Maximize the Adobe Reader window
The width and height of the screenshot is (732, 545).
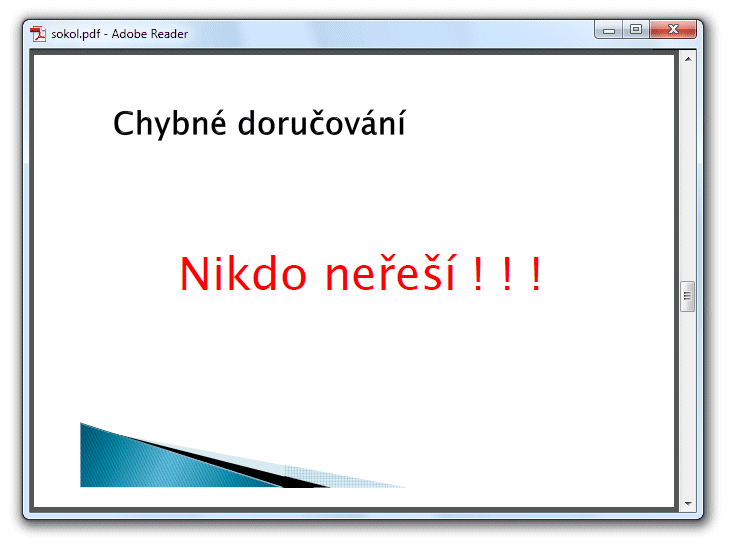(636, 30)
